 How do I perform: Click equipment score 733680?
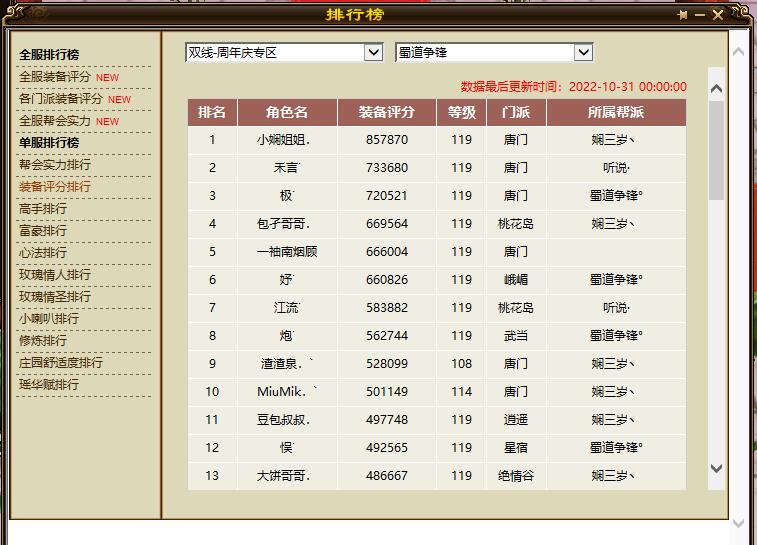[387, 168]
